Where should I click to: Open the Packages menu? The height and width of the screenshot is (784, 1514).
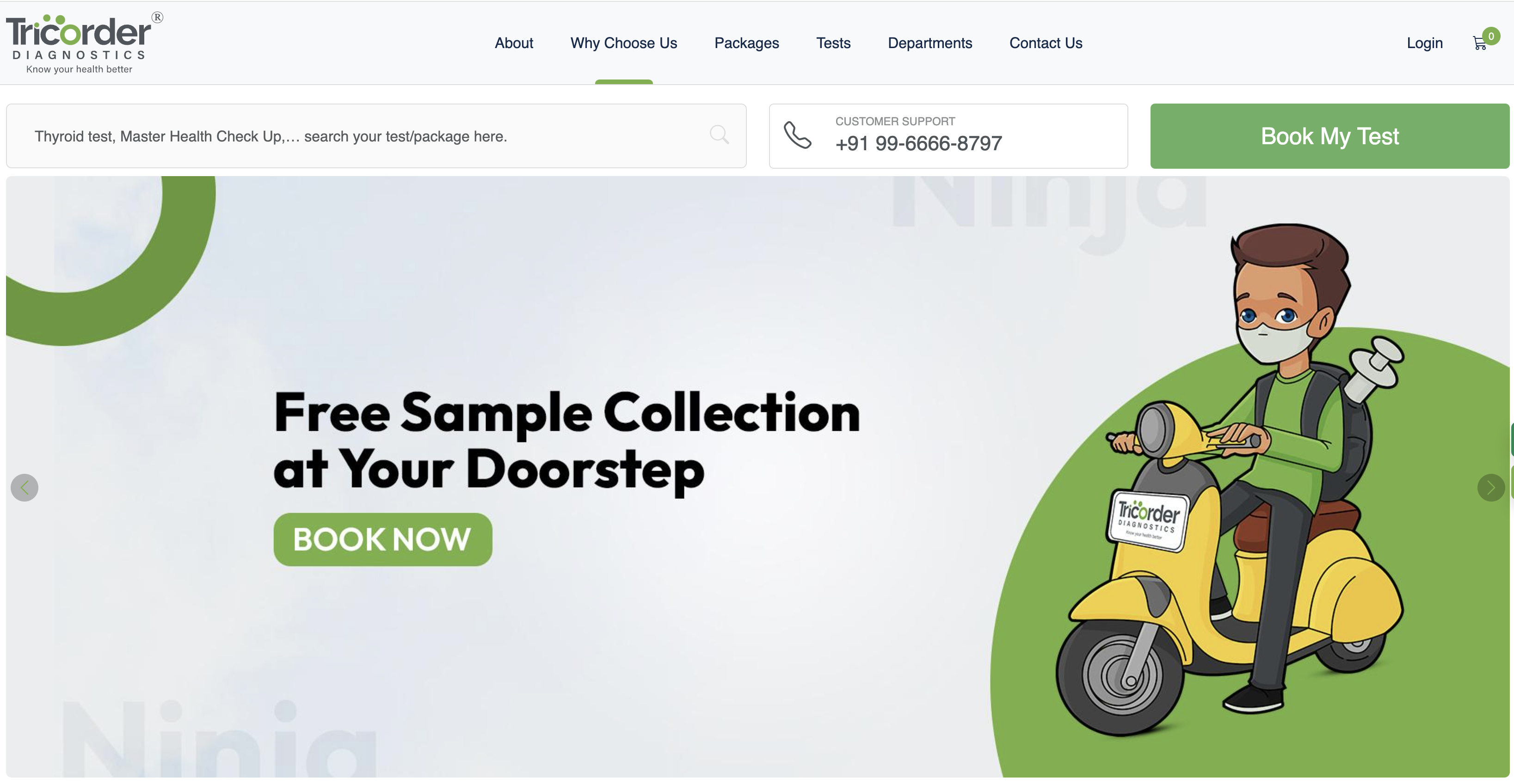click(x=746, y=43)
